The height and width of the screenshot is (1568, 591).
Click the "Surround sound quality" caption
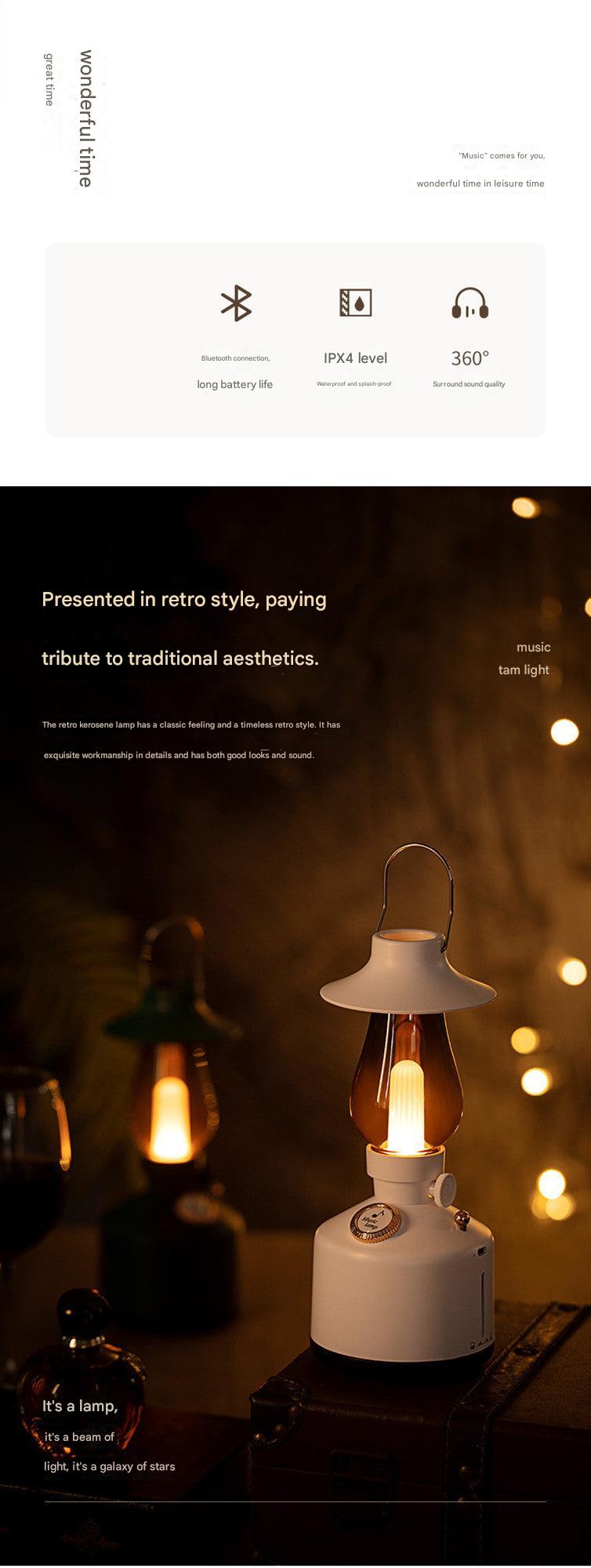click(x=469, y=384)
